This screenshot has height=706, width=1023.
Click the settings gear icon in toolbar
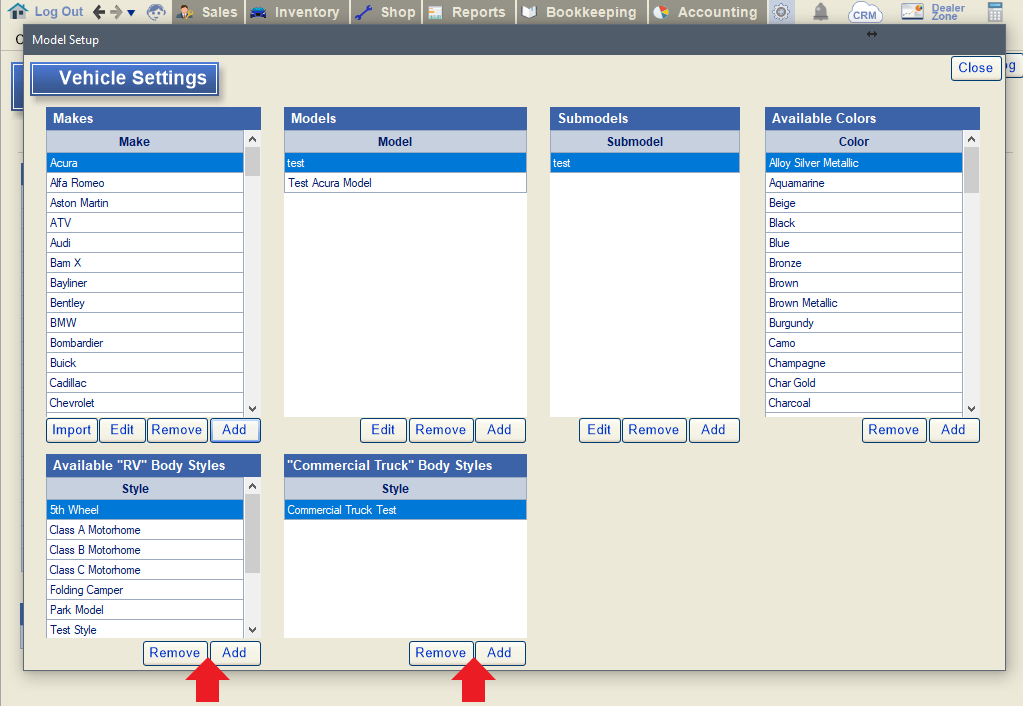(781, 12)
